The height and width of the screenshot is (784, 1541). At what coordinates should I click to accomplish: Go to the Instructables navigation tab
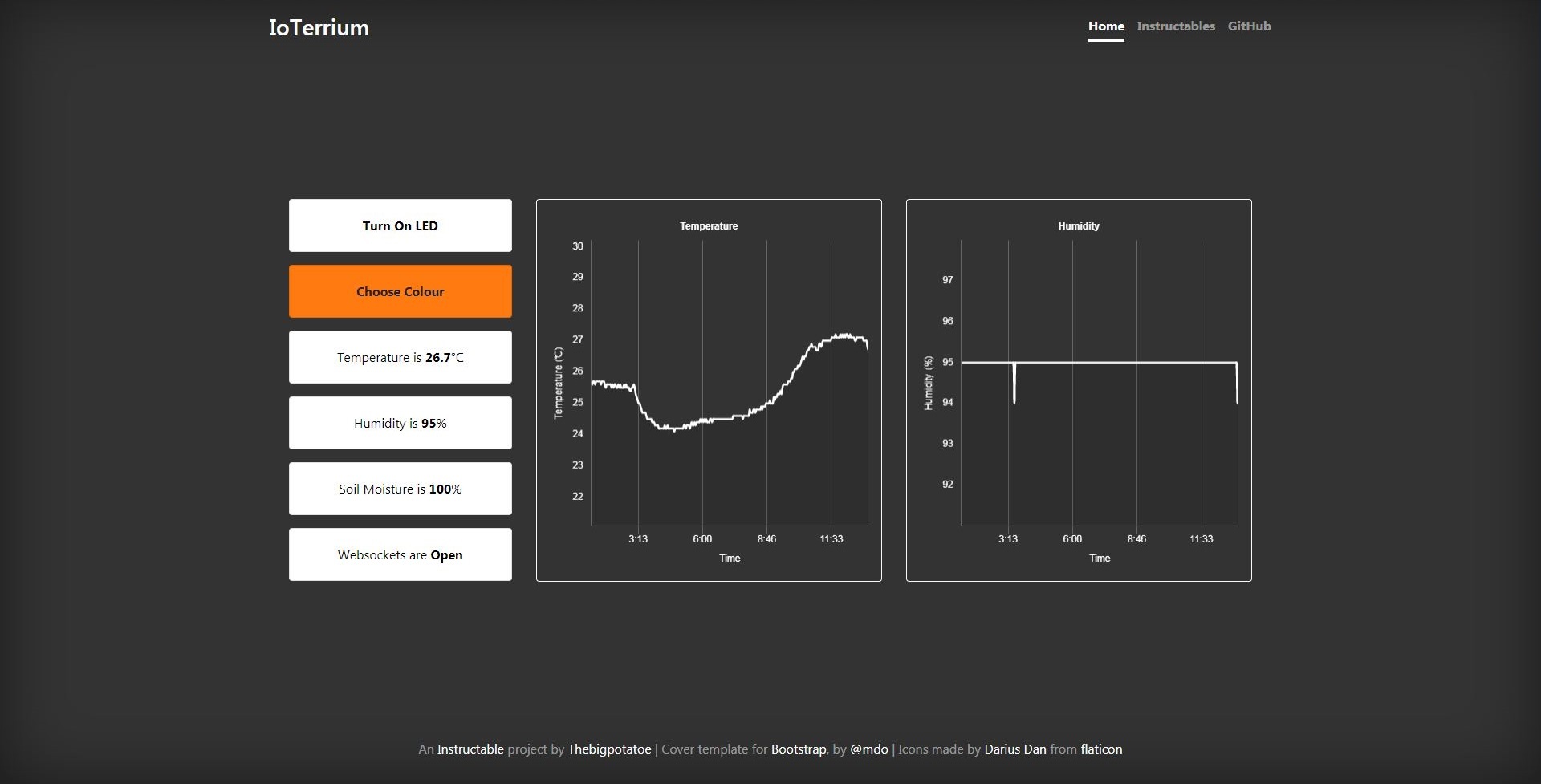tap(1175, 26)
